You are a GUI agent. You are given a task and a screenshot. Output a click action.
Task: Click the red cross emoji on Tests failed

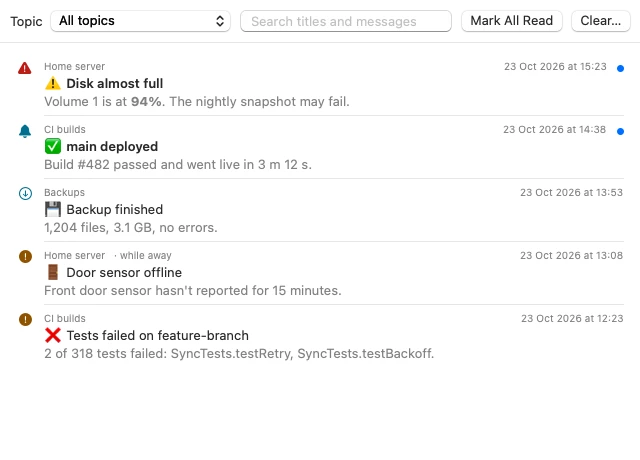(53, 336)
